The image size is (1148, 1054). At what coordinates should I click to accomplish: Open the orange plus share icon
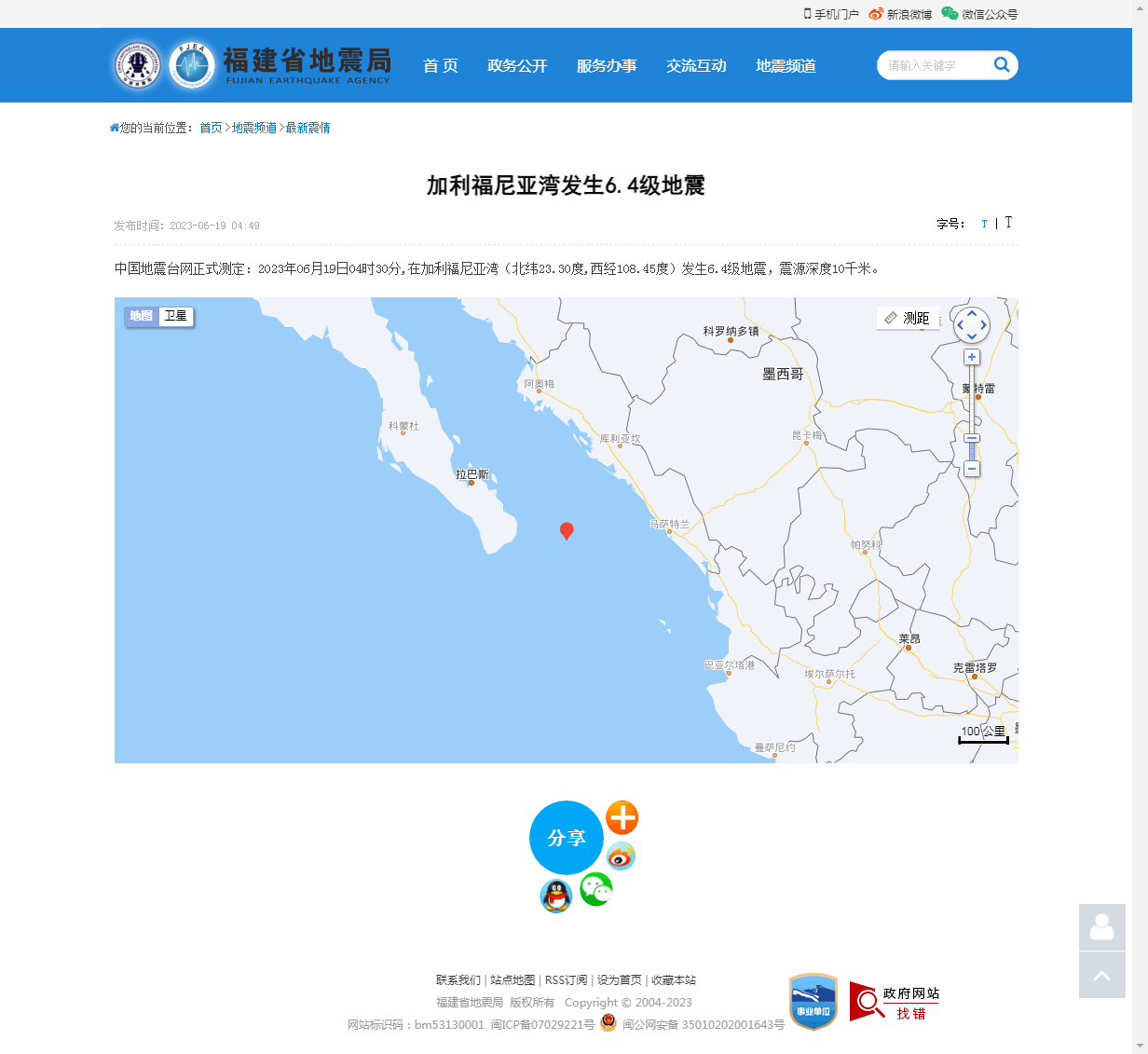[x=622, y=817]
